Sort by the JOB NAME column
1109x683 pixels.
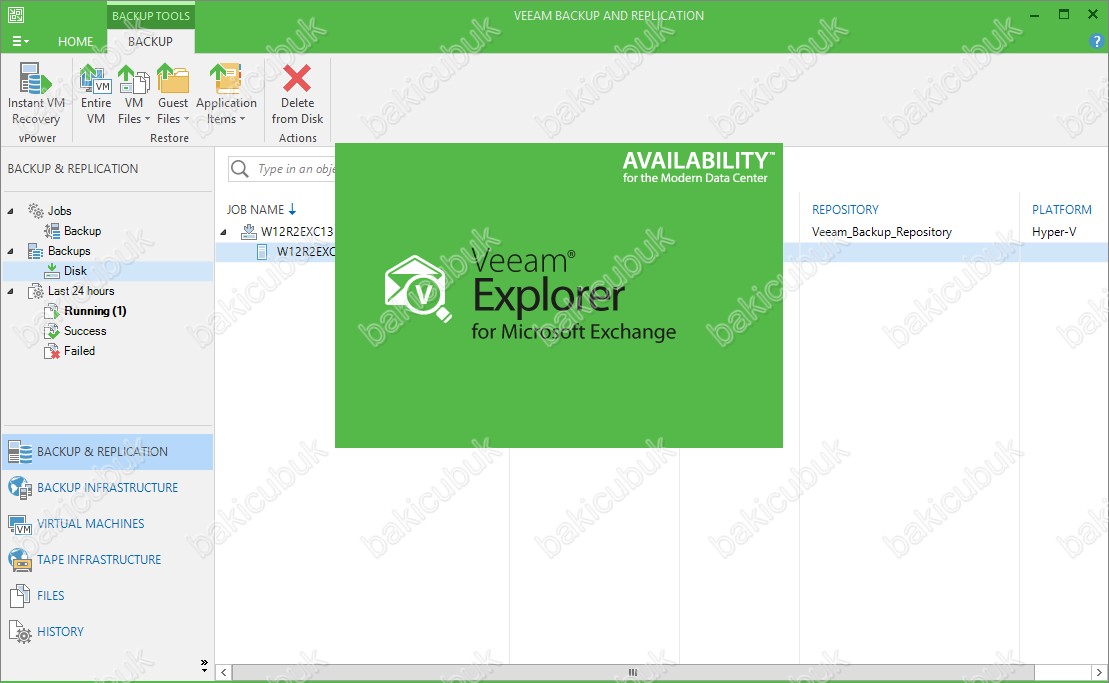point(262,210)
